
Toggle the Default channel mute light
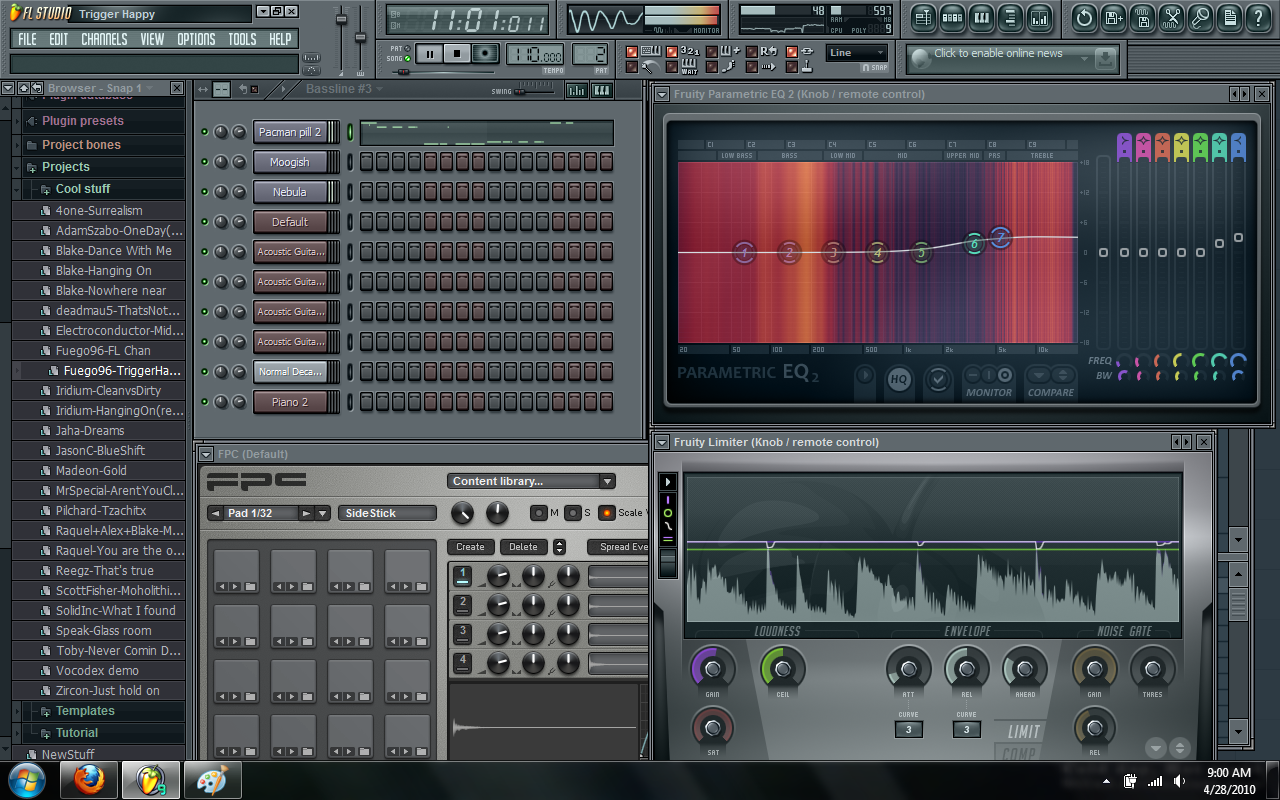(x=204, y=222)
